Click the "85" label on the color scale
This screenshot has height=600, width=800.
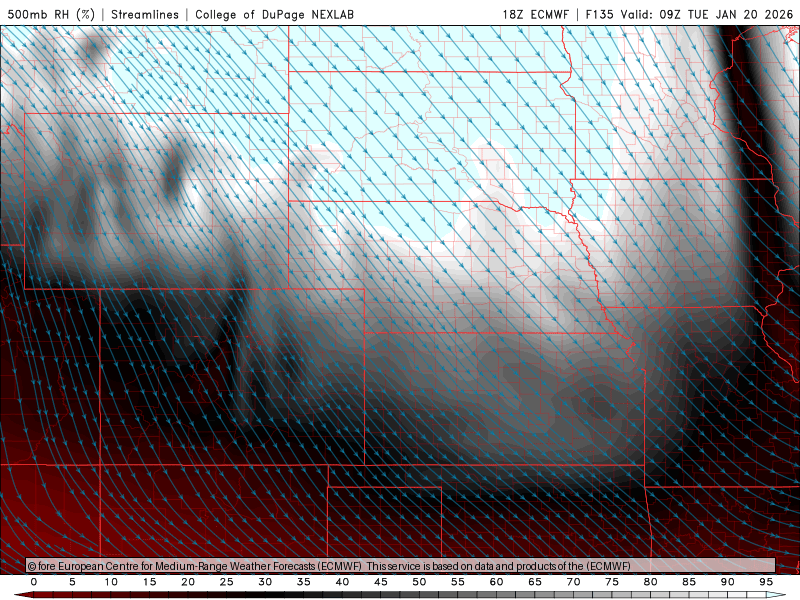pyautogui.click(x=689, y=582)
